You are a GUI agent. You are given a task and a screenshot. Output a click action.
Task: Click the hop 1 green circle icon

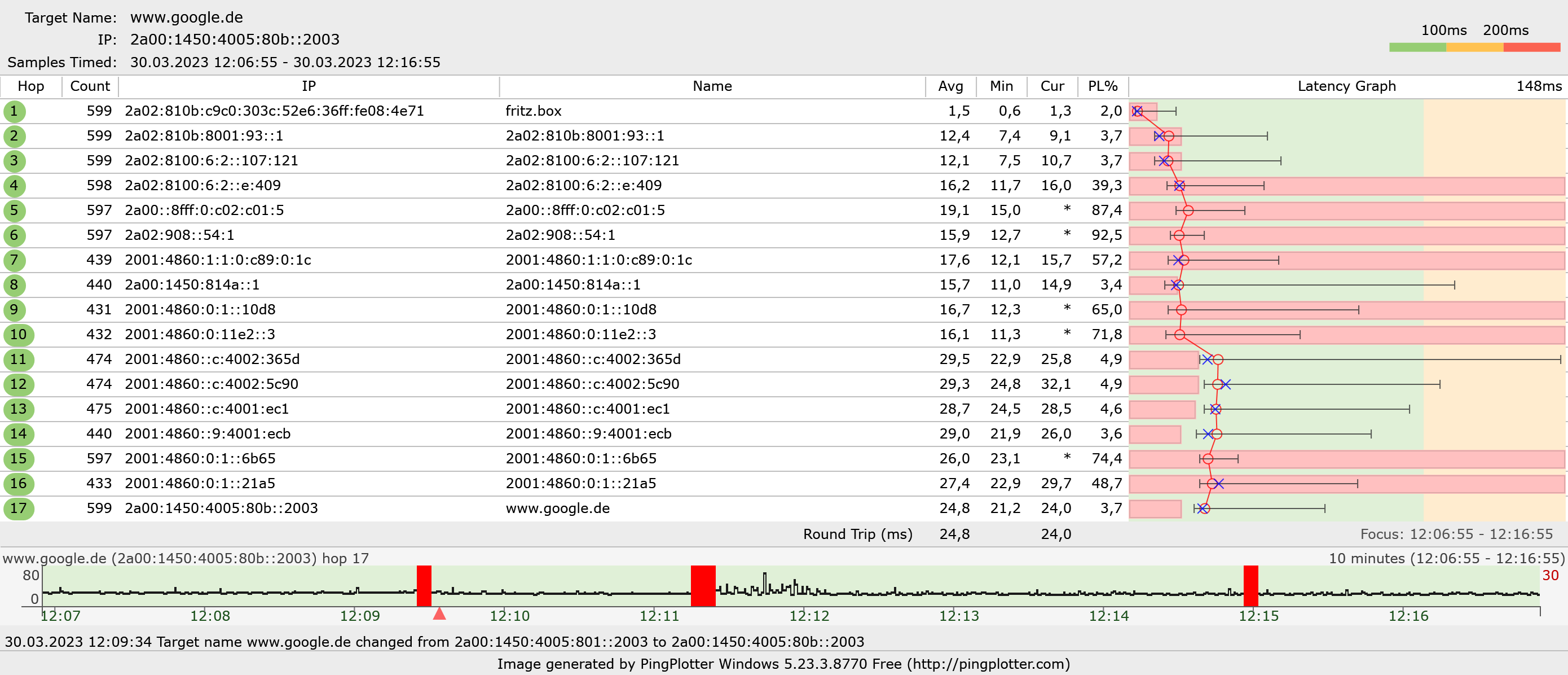click(14, 112)
